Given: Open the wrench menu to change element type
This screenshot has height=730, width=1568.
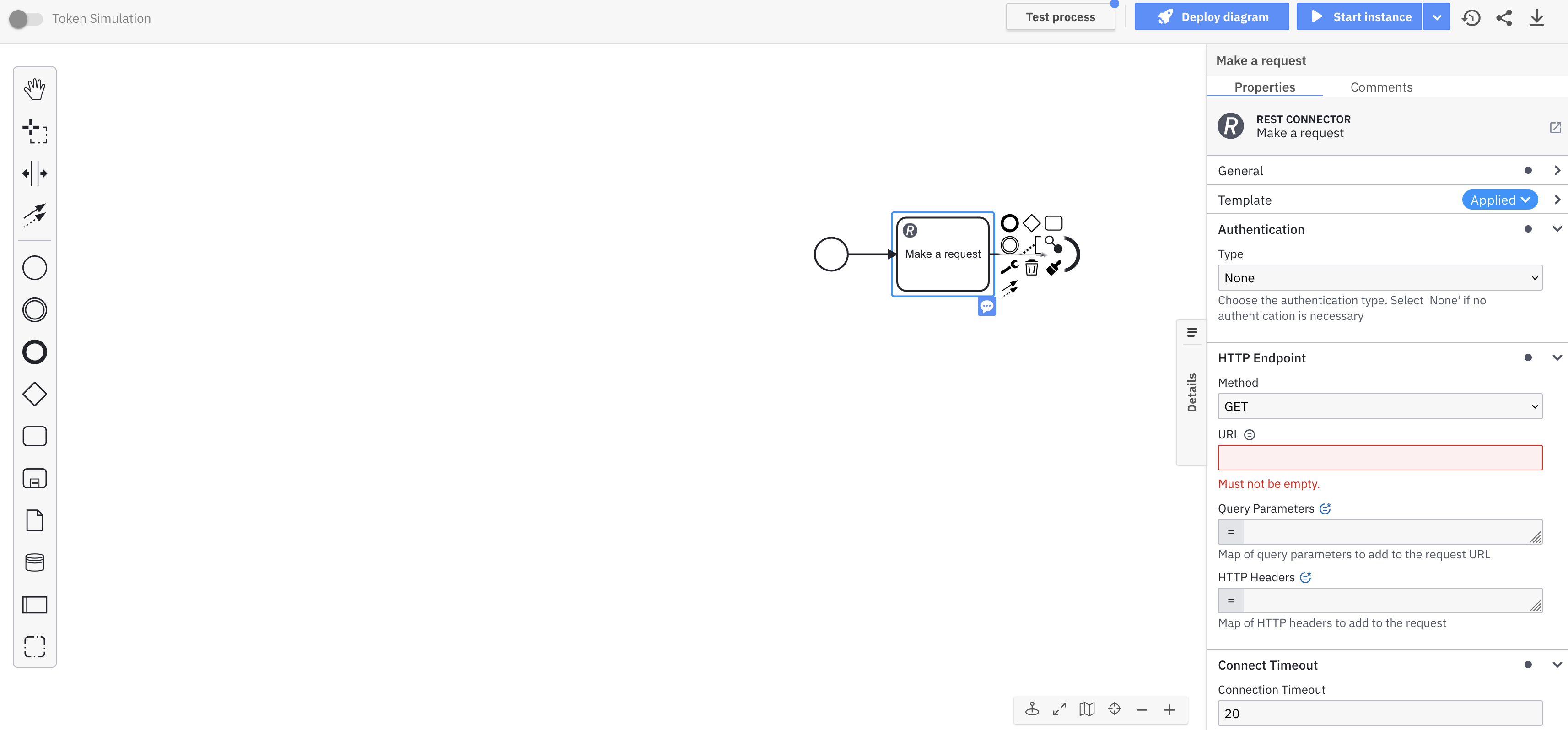Looking at the screenshot, I should point(1009,266).
